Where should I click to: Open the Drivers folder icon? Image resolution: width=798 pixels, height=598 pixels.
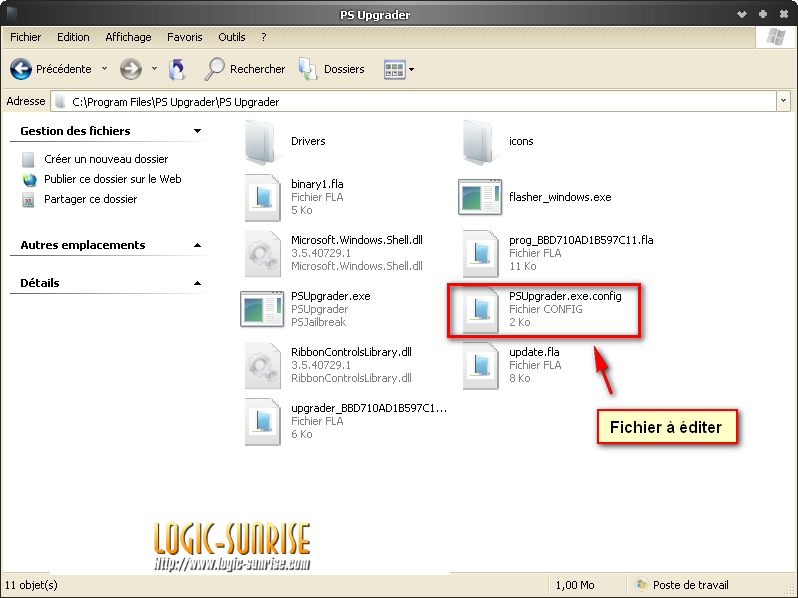click(x=262, y=142)
